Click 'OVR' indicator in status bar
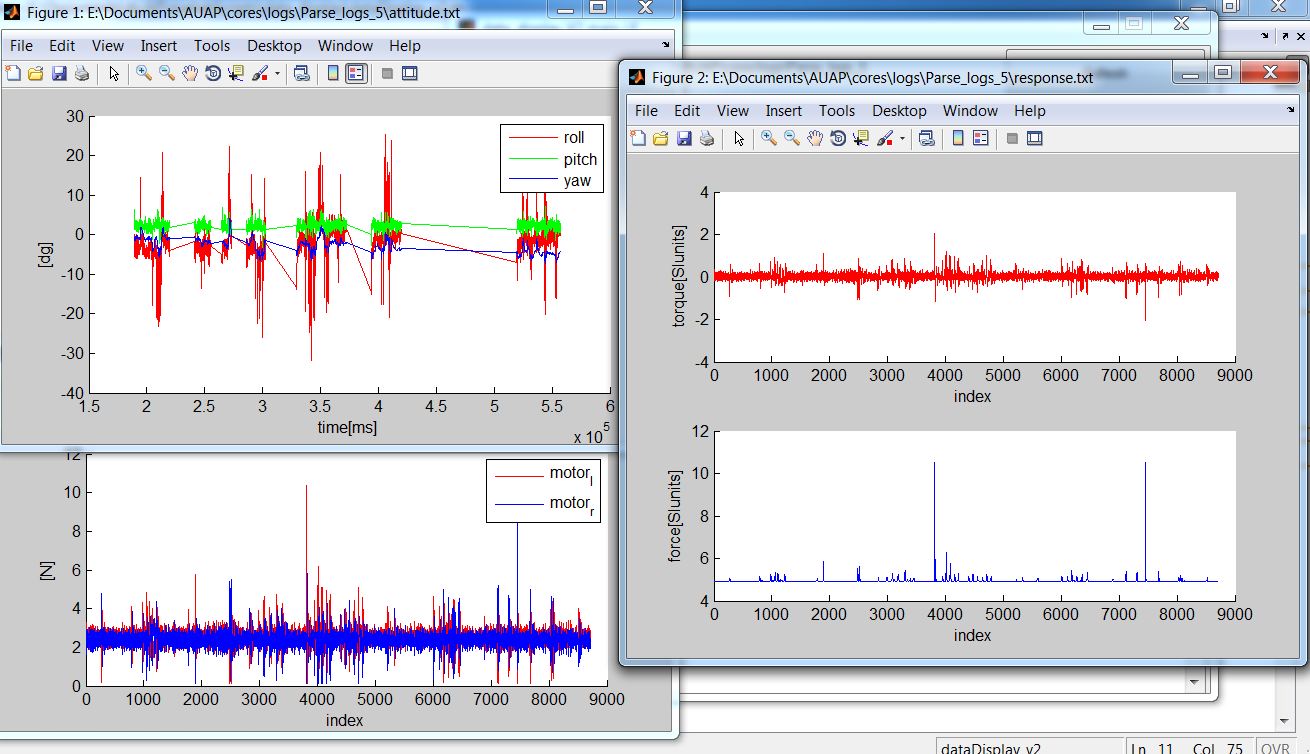The image size is (1310, 754). tap(1275, 747)
